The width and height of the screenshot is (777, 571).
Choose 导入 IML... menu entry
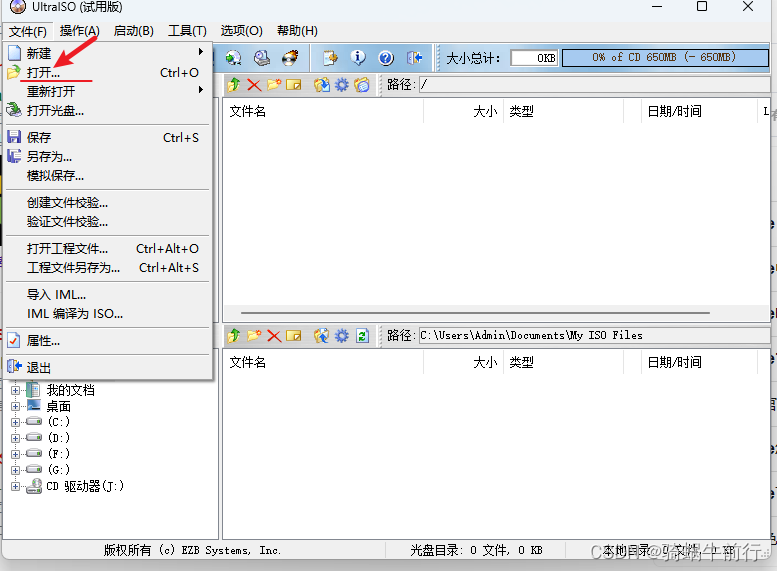pos(108,295)
